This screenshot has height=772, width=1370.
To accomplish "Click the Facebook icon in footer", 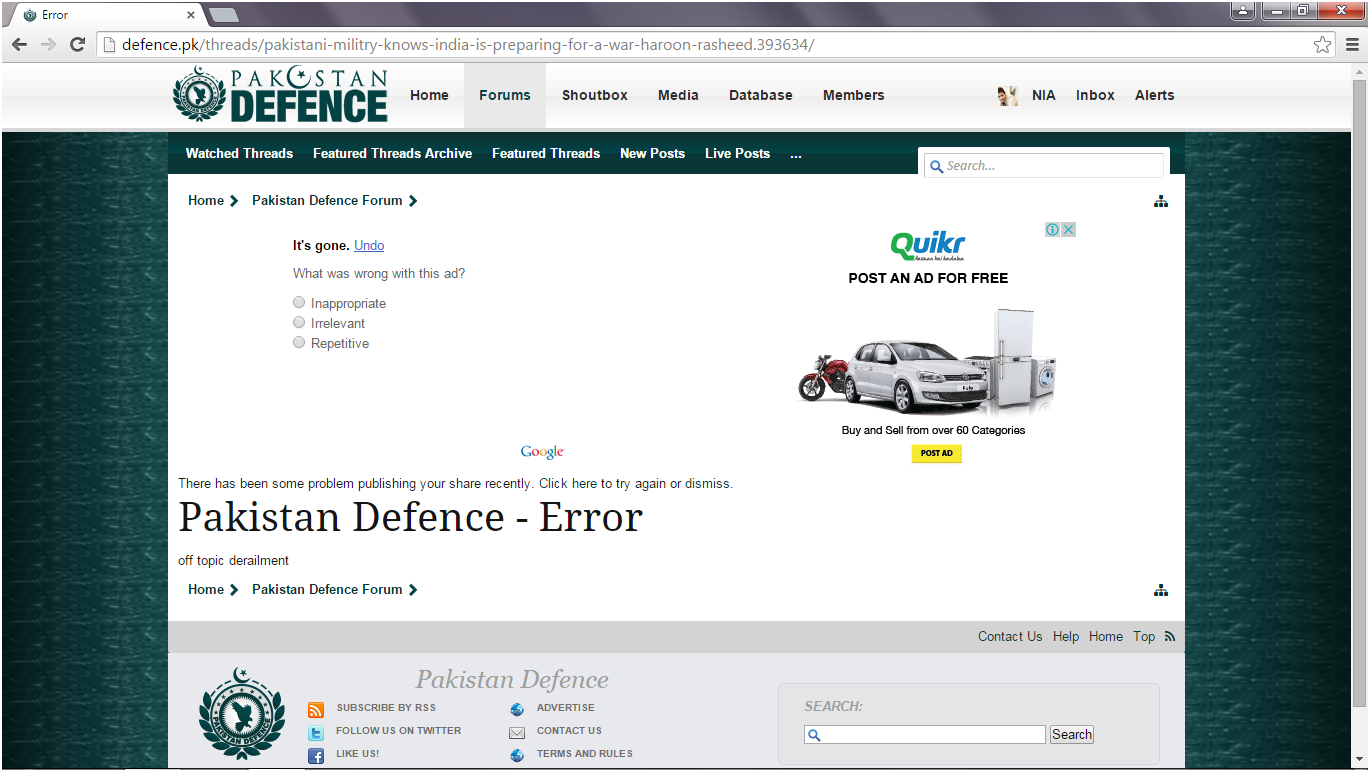I will pos(316,756).
